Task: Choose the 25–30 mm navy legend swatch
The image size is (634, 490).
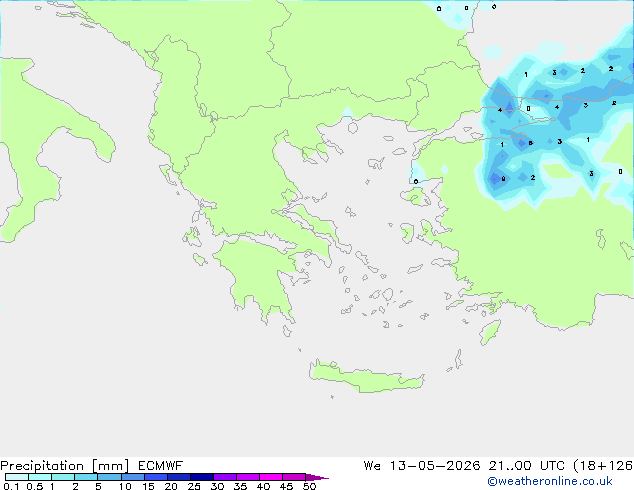Action: click(x=202, y=477)
